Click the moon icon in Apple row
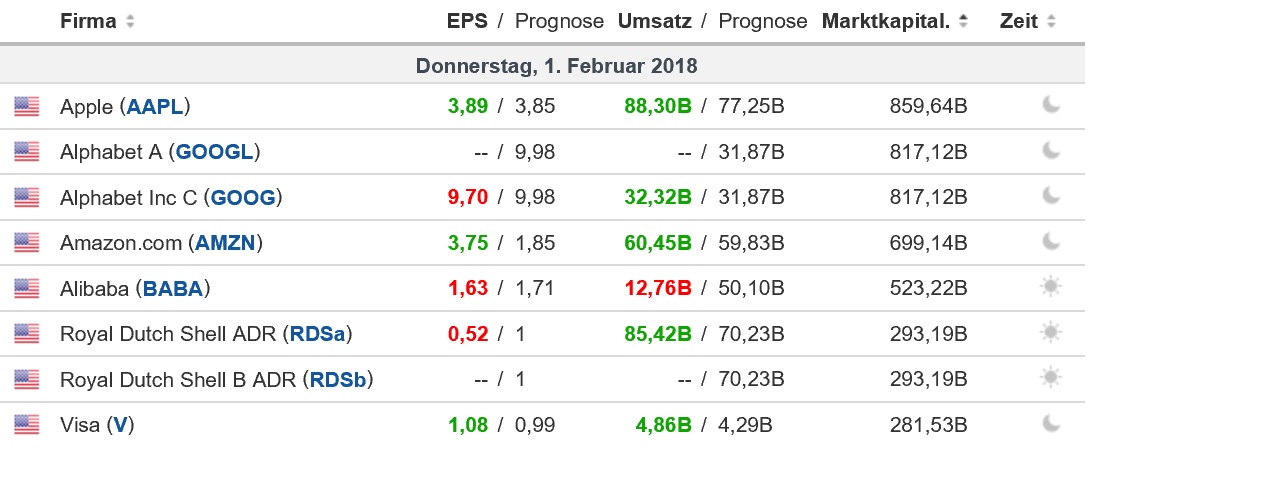This screenshot has height=492, width=1270. click(1051, 104)
